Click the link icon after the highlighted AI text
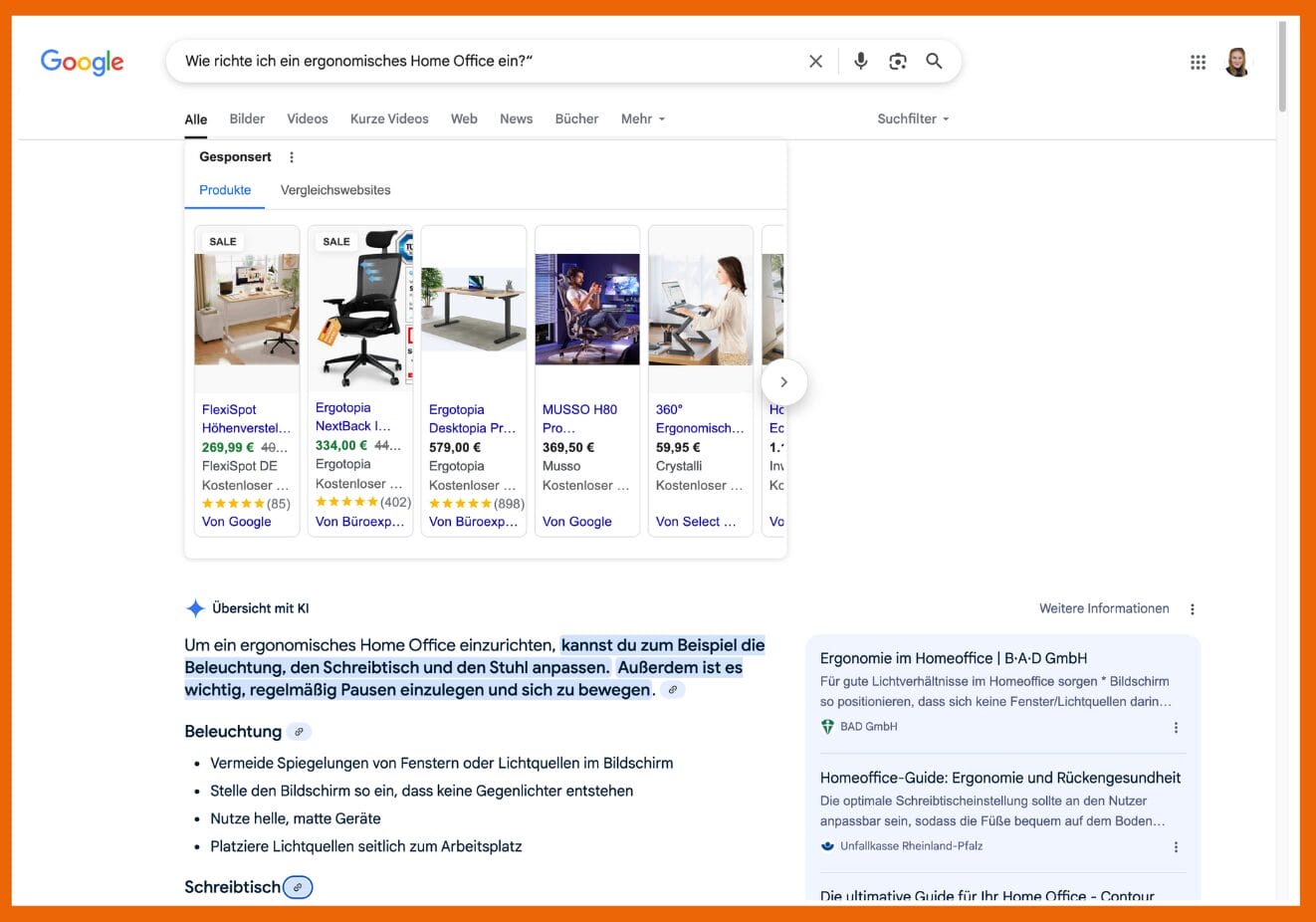 pos(673,689)
